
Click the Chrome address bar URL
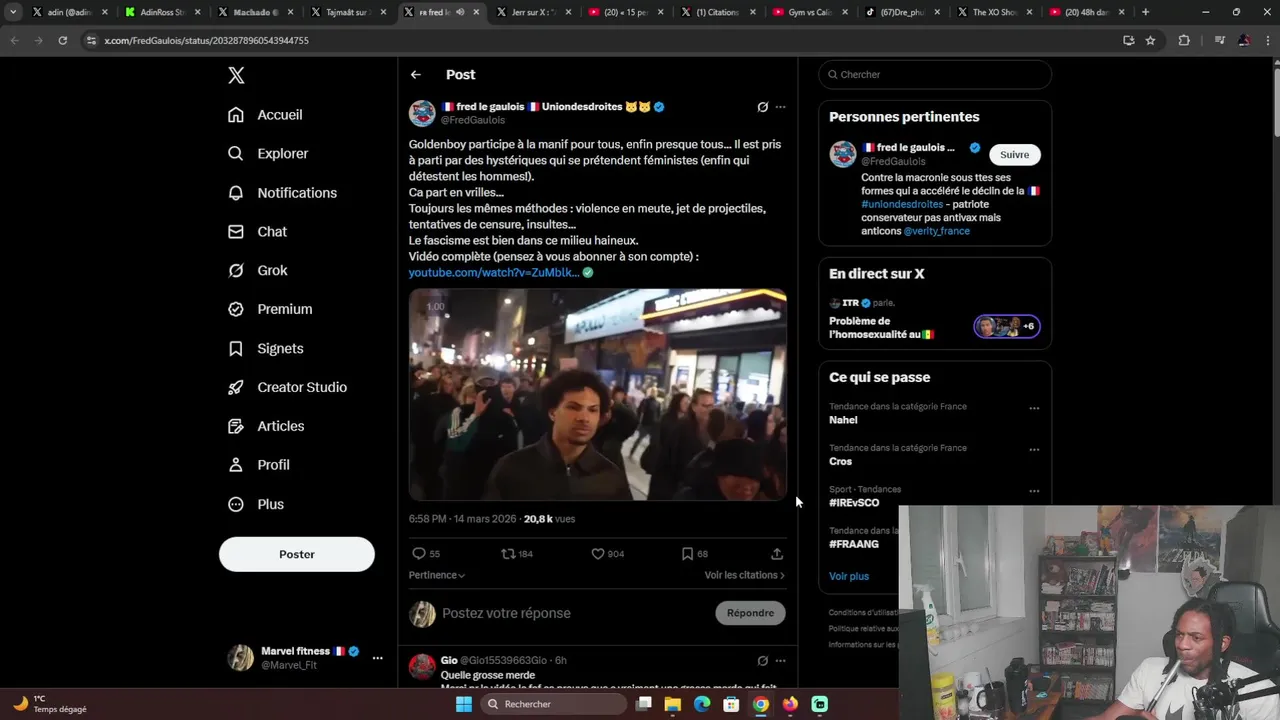206,40
